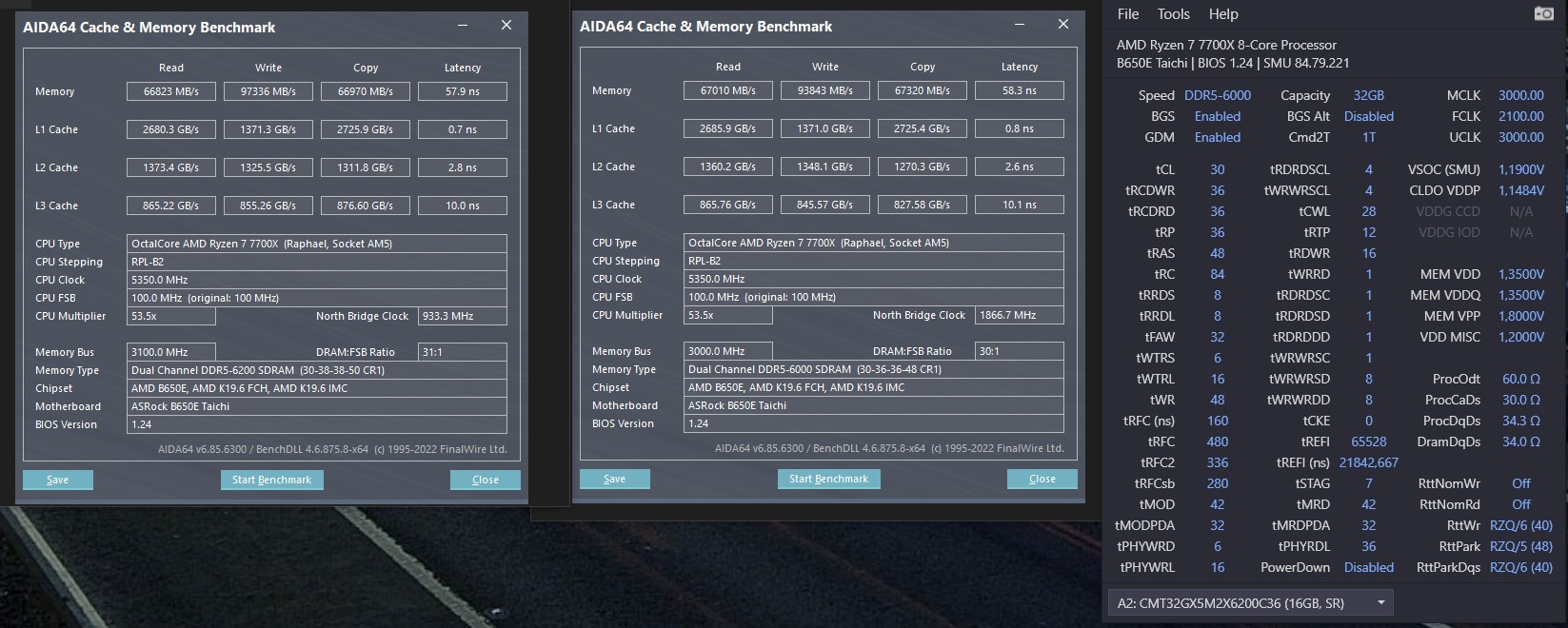This screenshot has height=628, width=1568.
Task: Click the camera screenshot icon in ZenTimings
Action: [x=1544, y=13]
